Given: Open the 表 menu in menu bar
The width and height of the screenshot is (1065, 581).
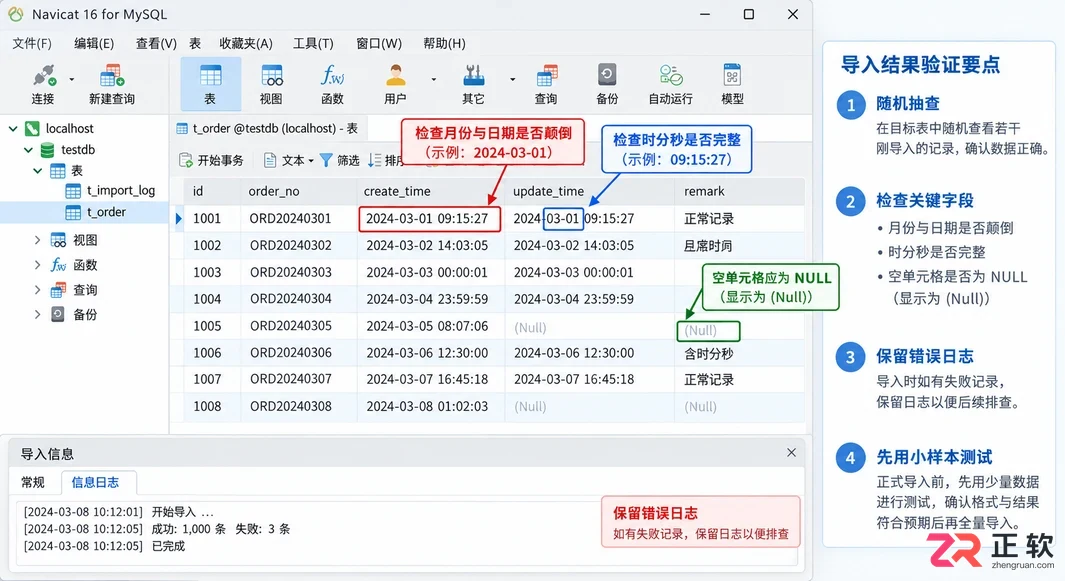Looking at the screenshot, I should pyautogui.click(x=195, y=43).
